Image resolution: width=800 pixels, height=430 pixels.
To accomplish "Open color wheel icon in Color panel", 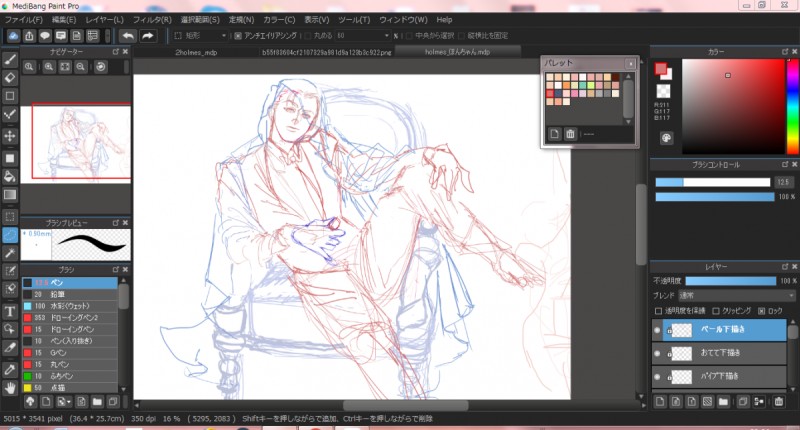I will click(x=666, y=138).
